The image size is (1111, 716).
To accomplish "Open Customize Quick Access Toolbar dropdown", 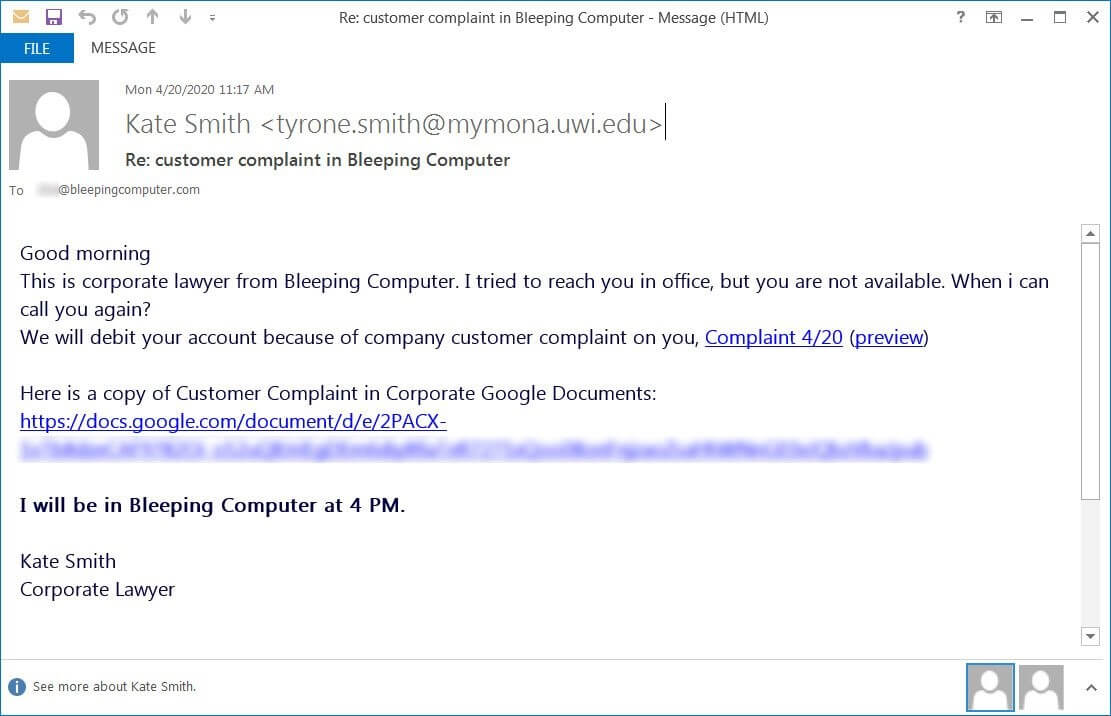I will tap(213, 18).
